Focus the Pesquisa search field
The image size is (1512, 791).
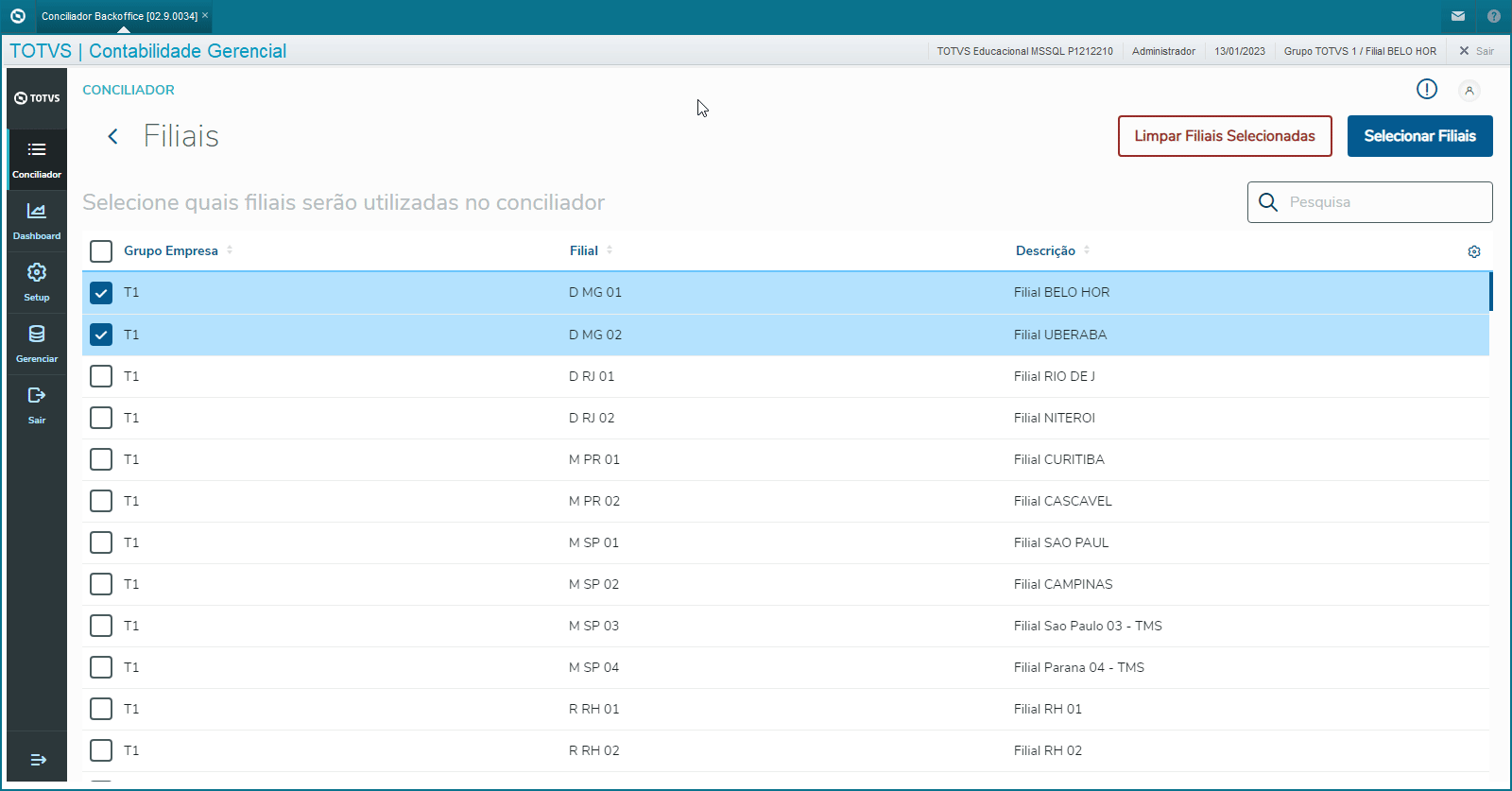point(1370,202)
